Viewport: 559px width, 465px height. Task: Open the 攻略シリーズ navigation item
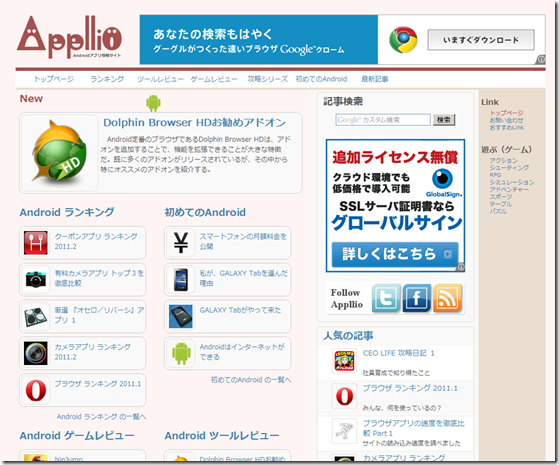pos(268,79)
